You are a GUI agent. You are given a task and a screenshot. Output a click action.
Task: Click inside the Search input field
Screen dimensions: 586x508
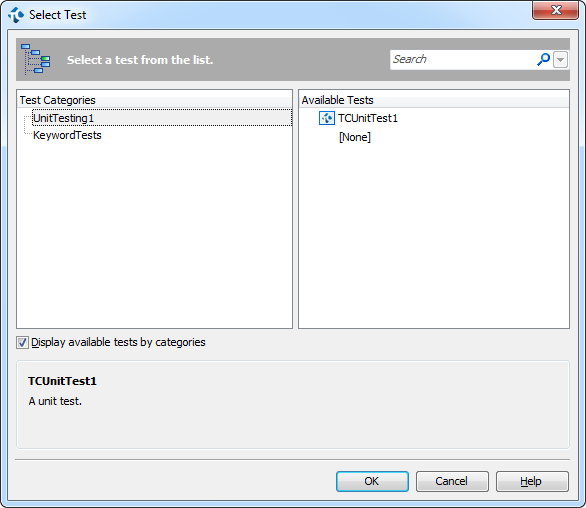coord(463,60)
